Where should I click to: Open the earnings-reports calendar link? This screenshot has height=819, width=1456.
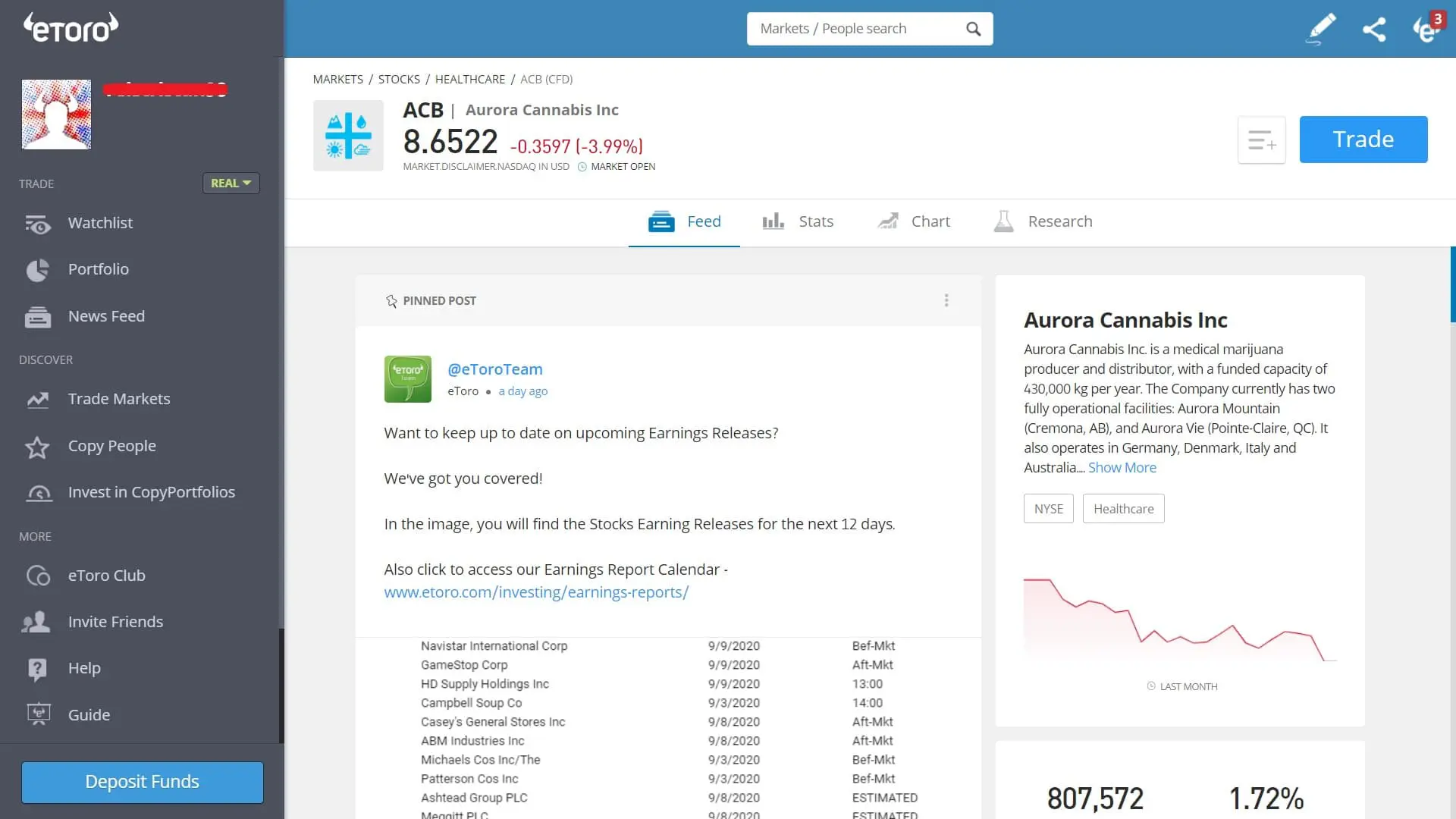pos(536,592)
